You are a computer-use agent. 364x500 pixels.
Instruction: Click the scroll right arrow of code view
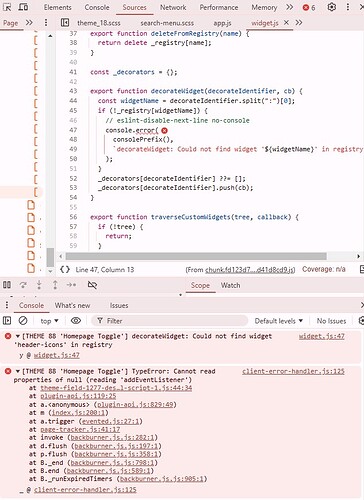tap(358, 256)
